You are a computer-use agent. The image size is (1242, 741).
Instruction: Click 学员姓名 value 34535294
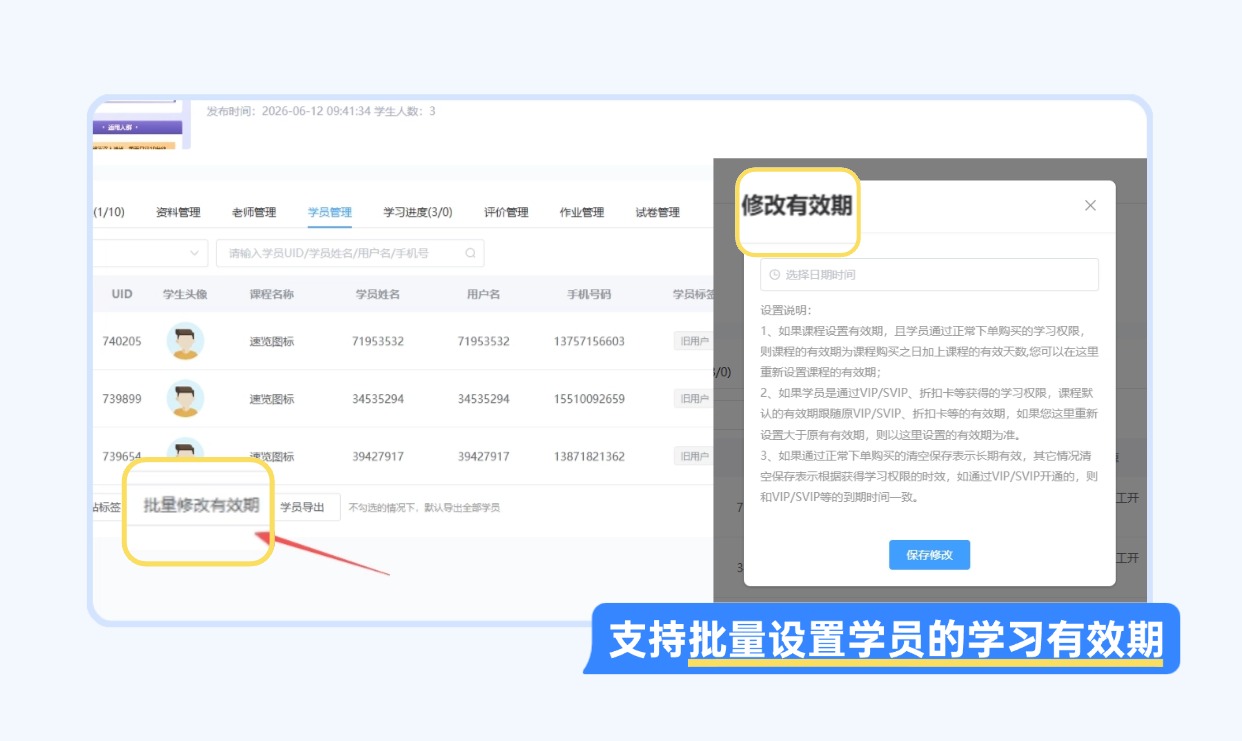click(378, 399)
